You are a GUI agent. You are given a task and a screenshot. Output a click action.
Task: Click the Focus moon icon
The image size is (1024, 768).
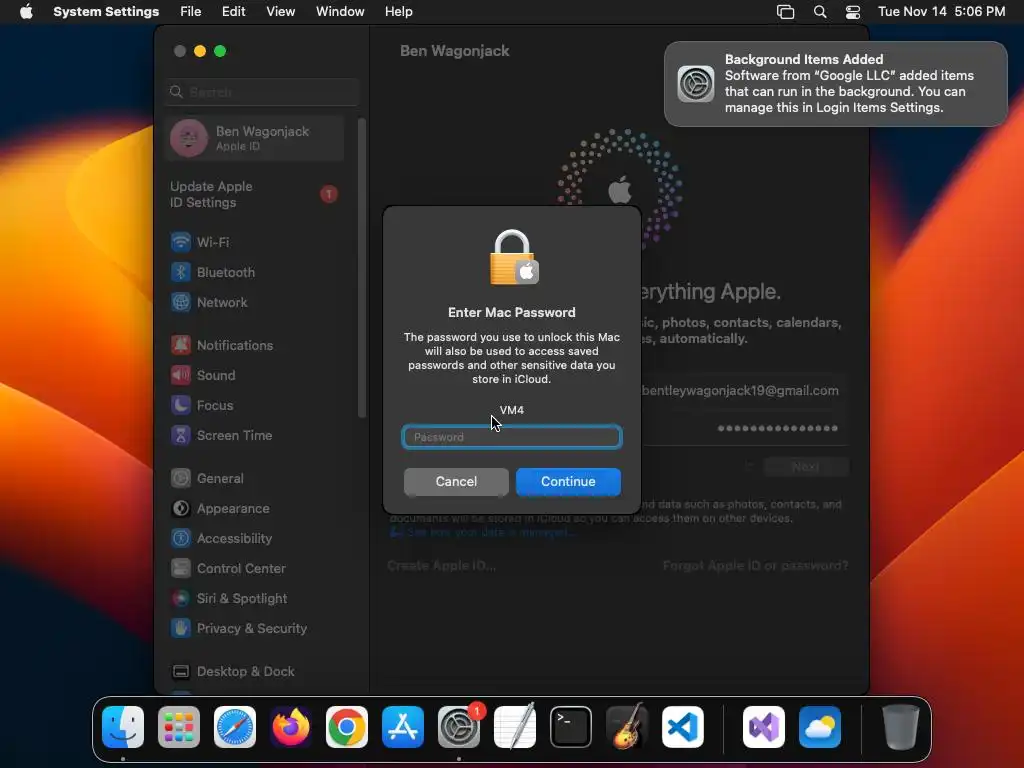point(181,405)
